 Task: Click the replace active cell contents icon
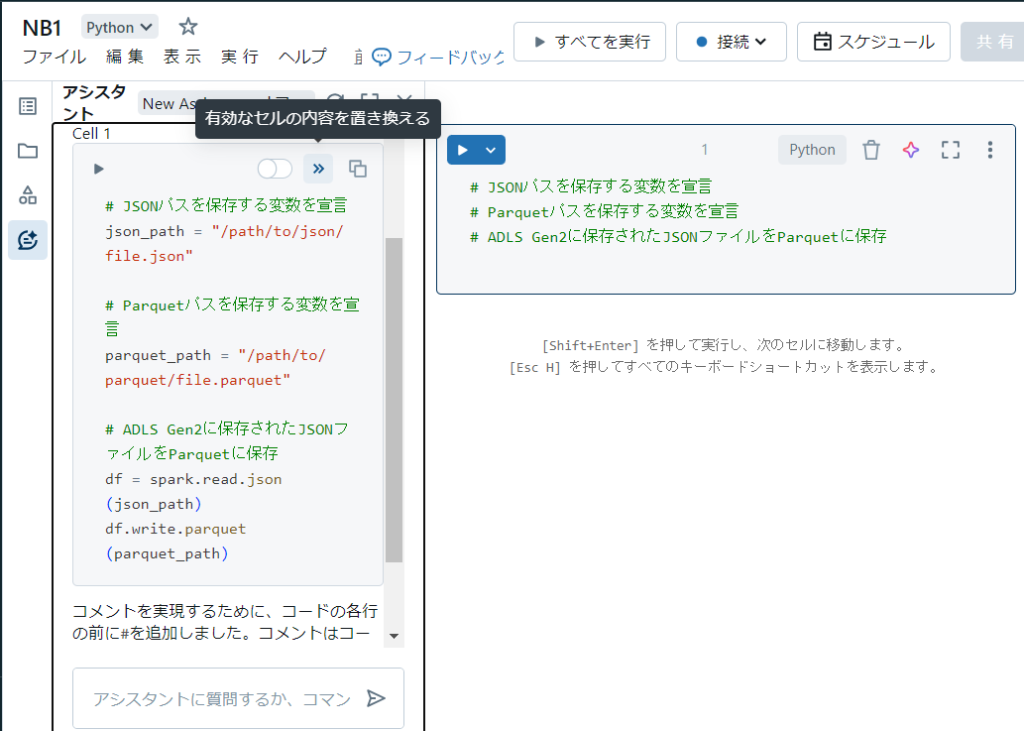pos(318,169)
